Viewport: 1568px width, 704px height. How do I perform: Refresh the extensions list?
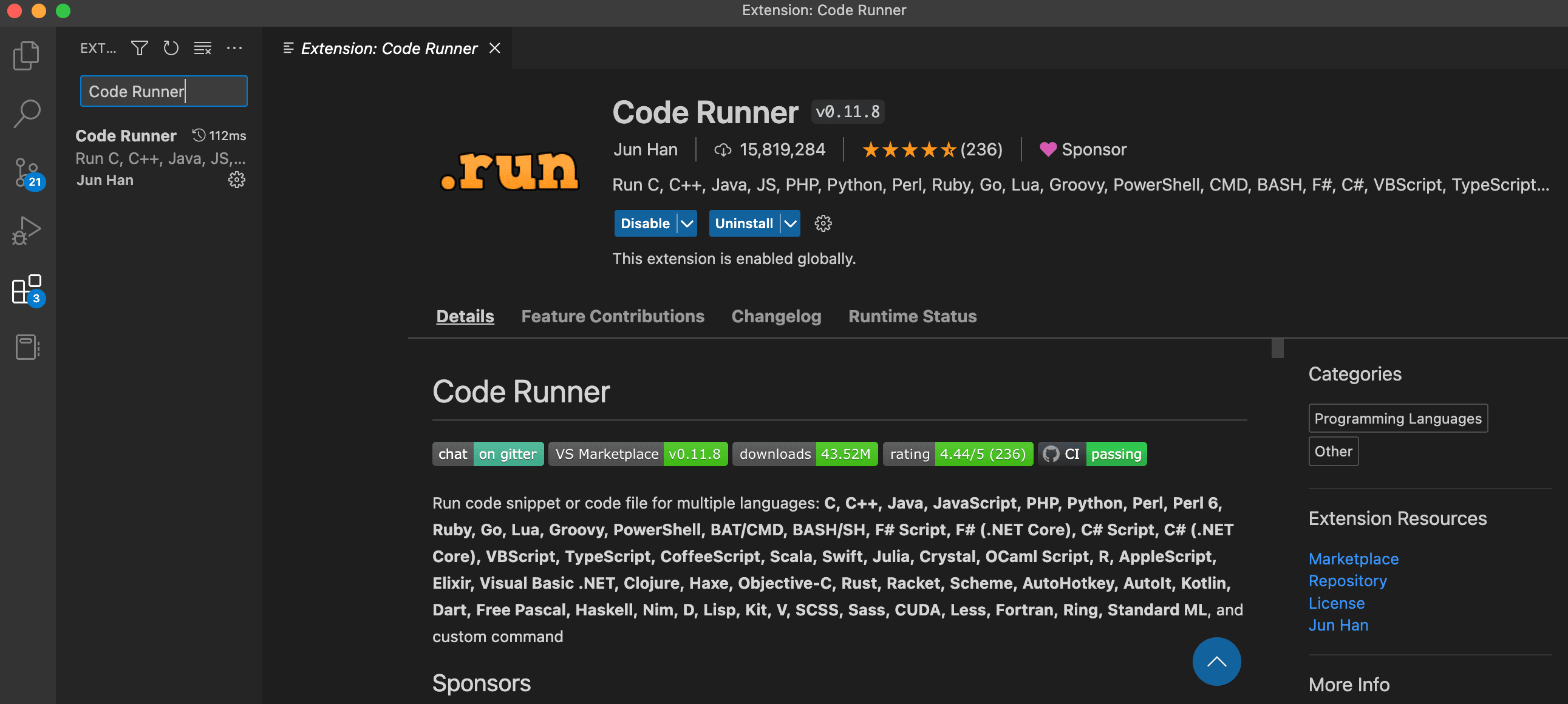(171, 48)
